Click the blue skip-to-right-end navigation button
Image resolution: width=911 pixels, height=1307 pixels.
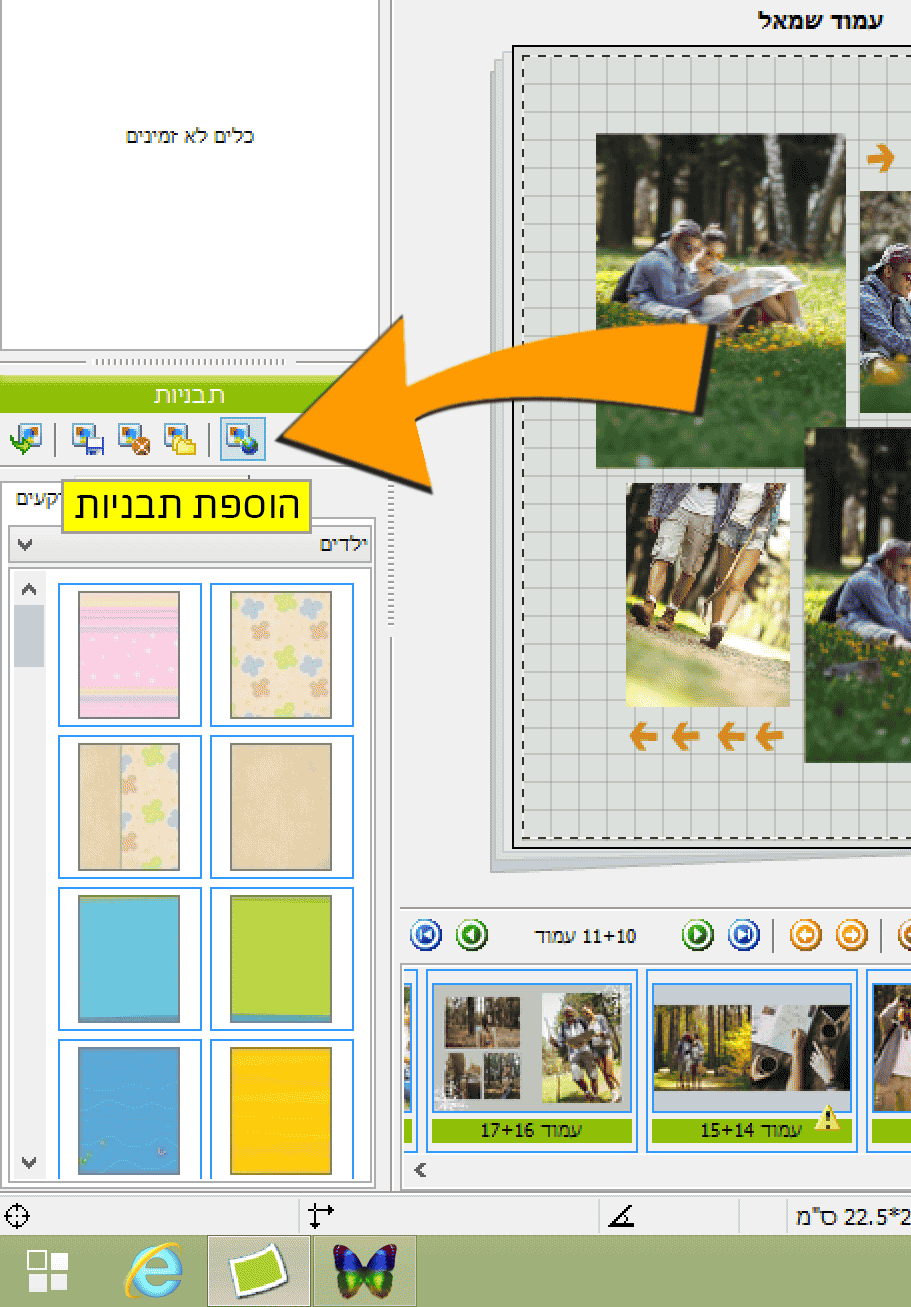pos(744,936)
